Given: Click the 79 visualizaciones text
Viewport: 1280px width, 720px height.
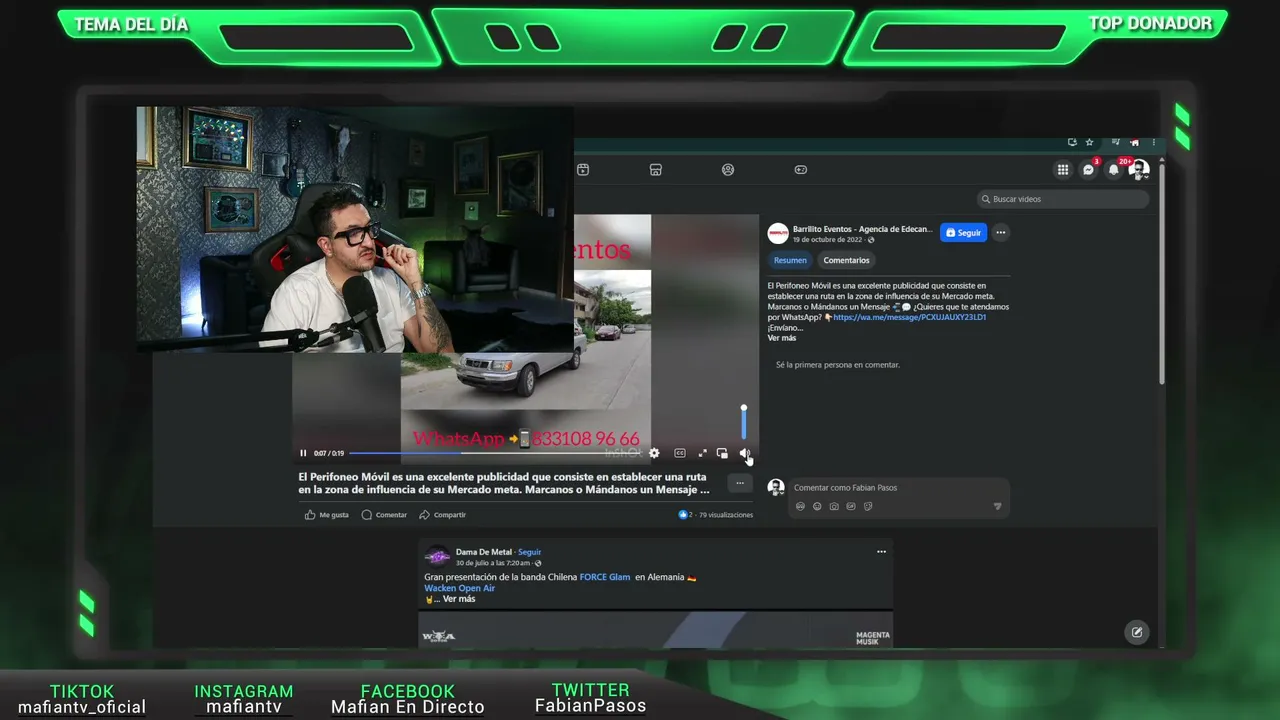Looking at the screenshot, I should pyautogui.click(x=726, y=515).
